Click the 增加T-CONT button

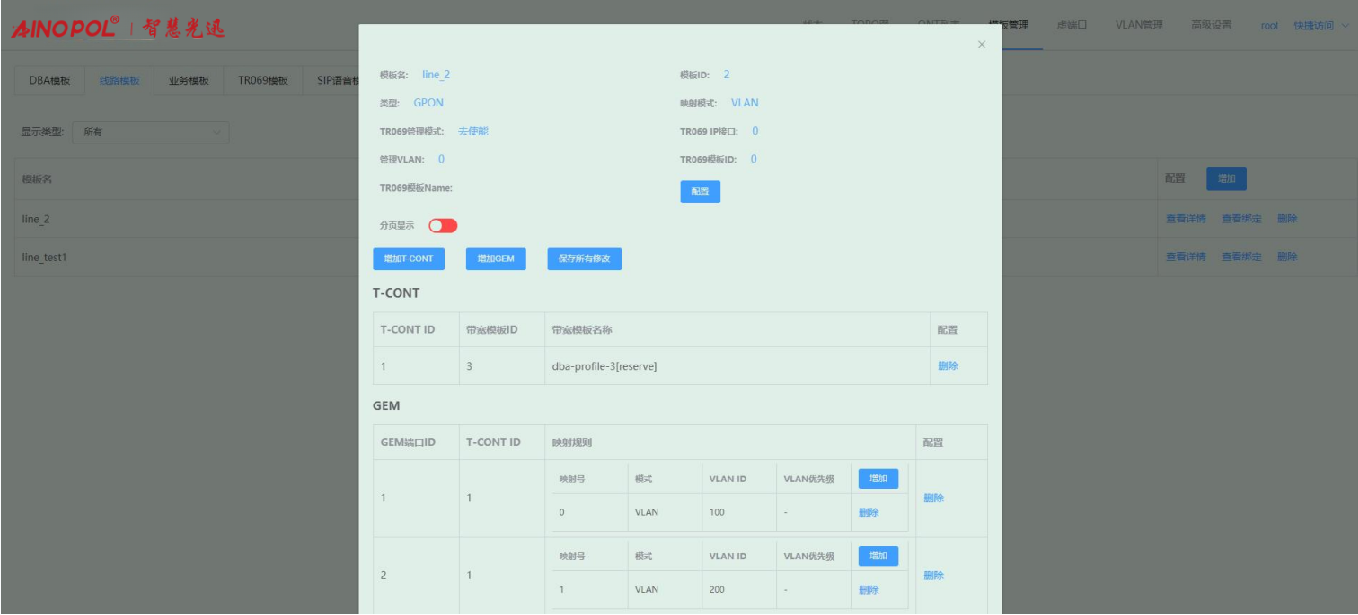point(410,259)
